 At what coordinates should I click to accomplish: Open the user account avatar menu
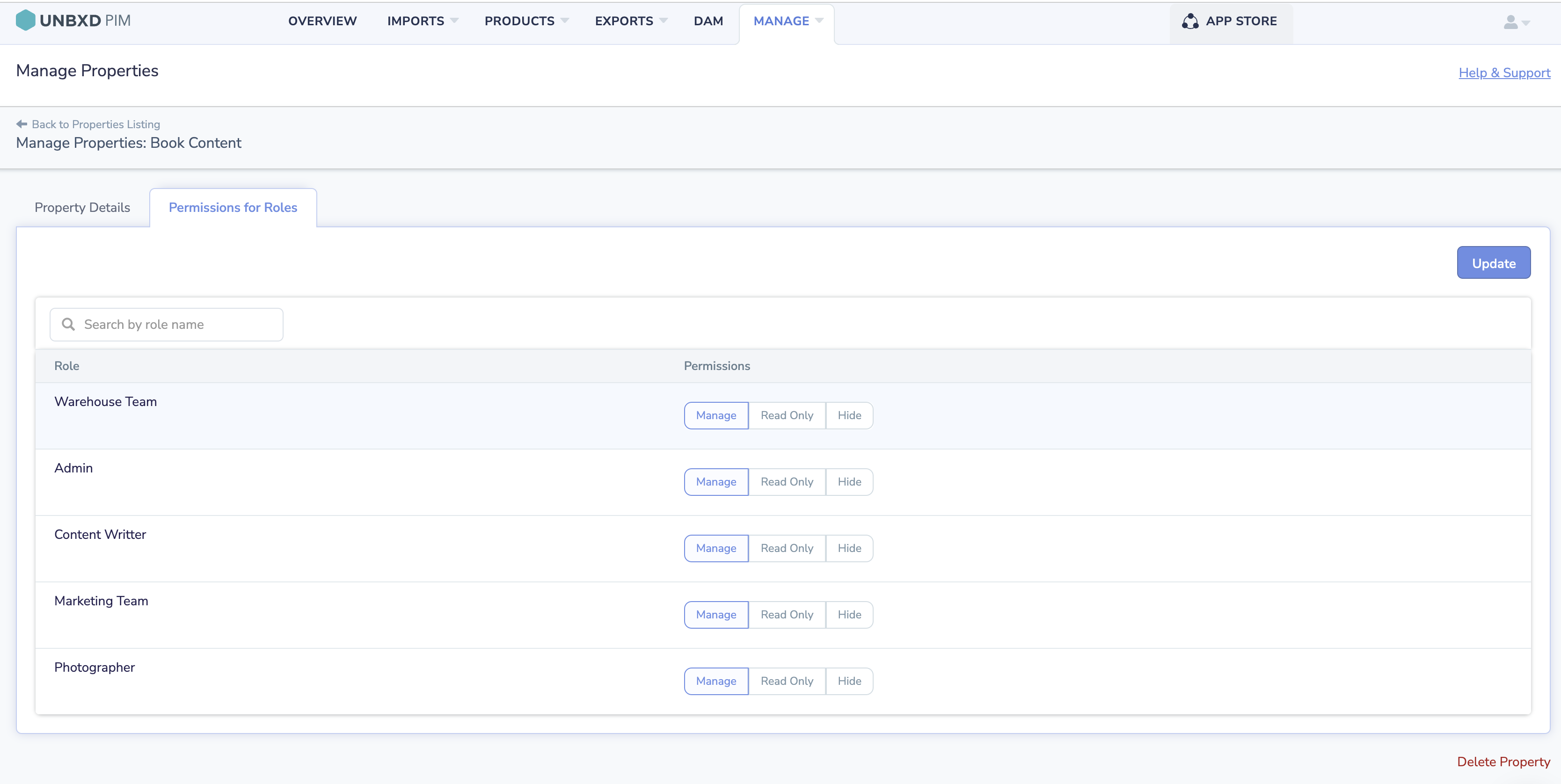click(x=1516, y=22)
